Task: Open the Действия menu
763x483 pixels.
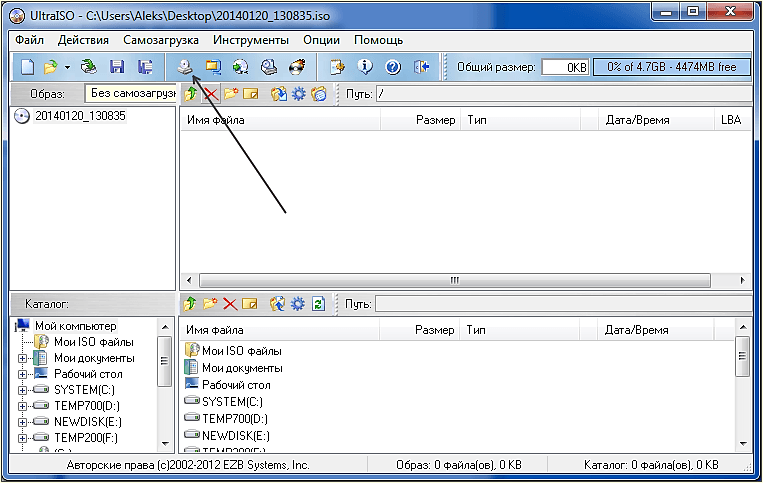Action: (x=83, y=40)
